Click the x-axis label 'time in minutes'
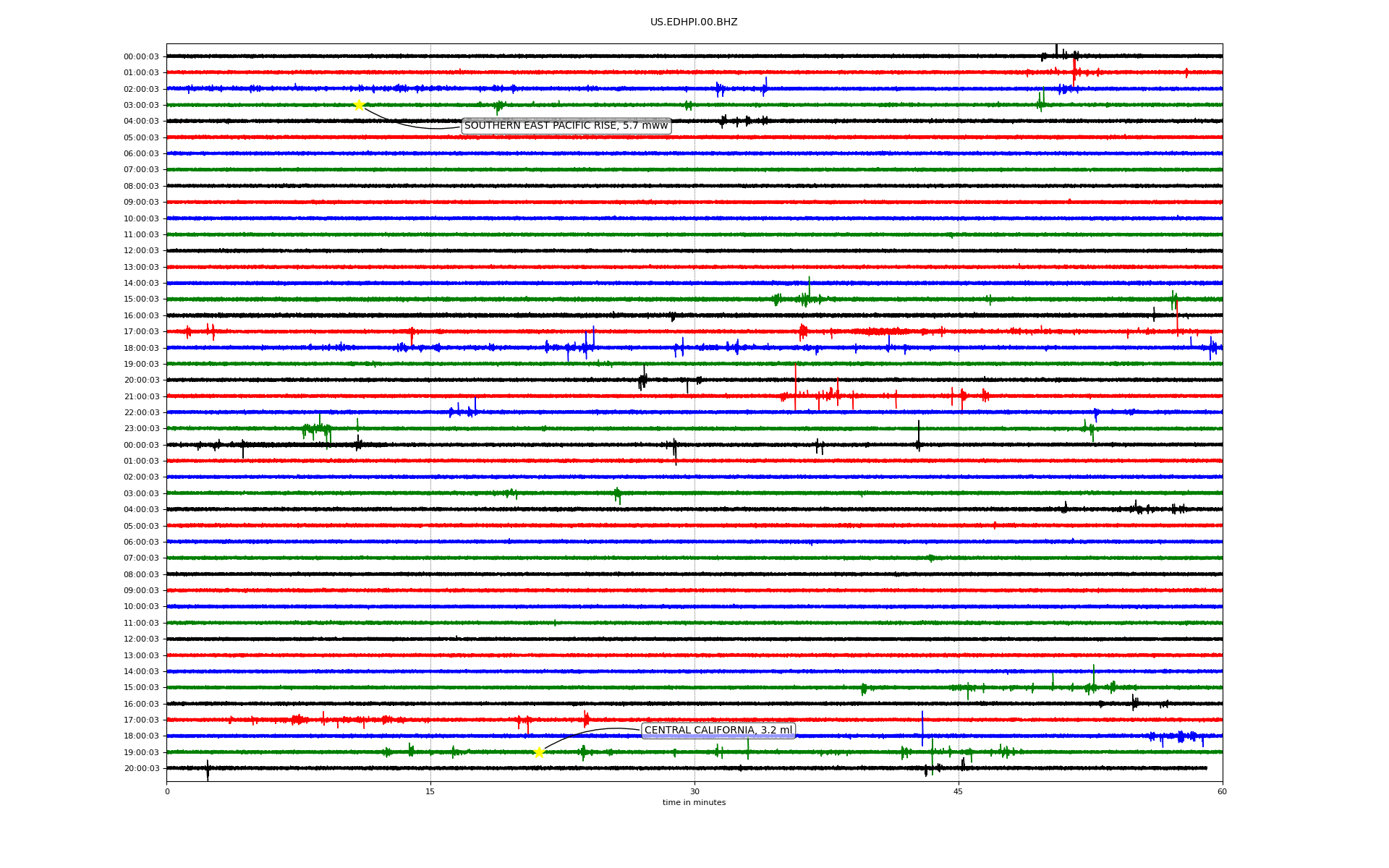The height and width of the screenshot is (868, 1389). click(694, 802)
